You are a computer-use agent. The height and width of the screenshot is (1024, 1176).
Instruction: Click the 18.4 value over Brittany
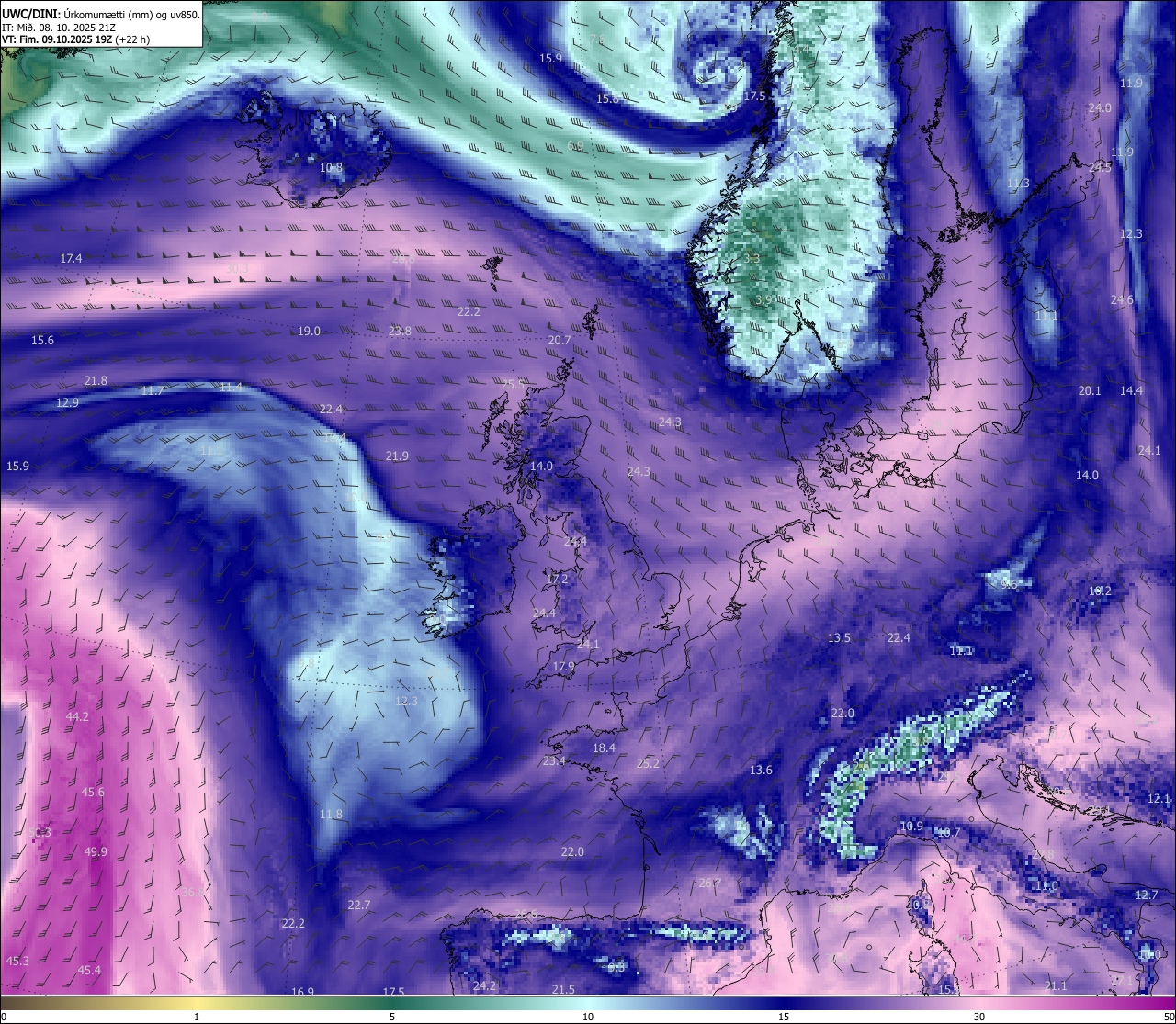604,748
